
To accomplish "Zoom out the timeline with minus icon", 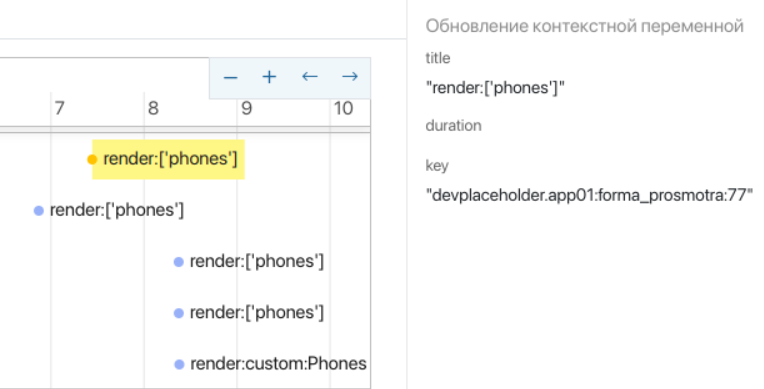I will (230, 77).
